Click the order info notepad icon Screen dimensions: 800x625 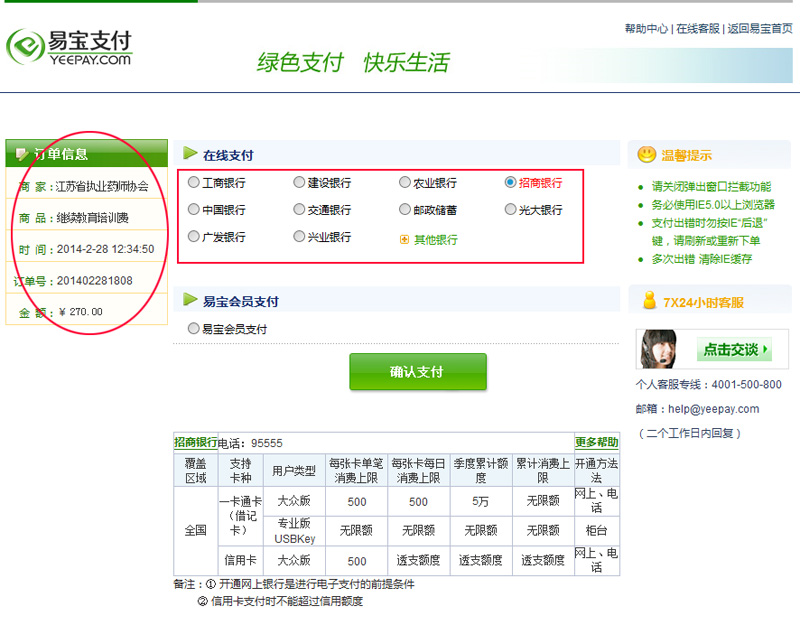(22, 154)
